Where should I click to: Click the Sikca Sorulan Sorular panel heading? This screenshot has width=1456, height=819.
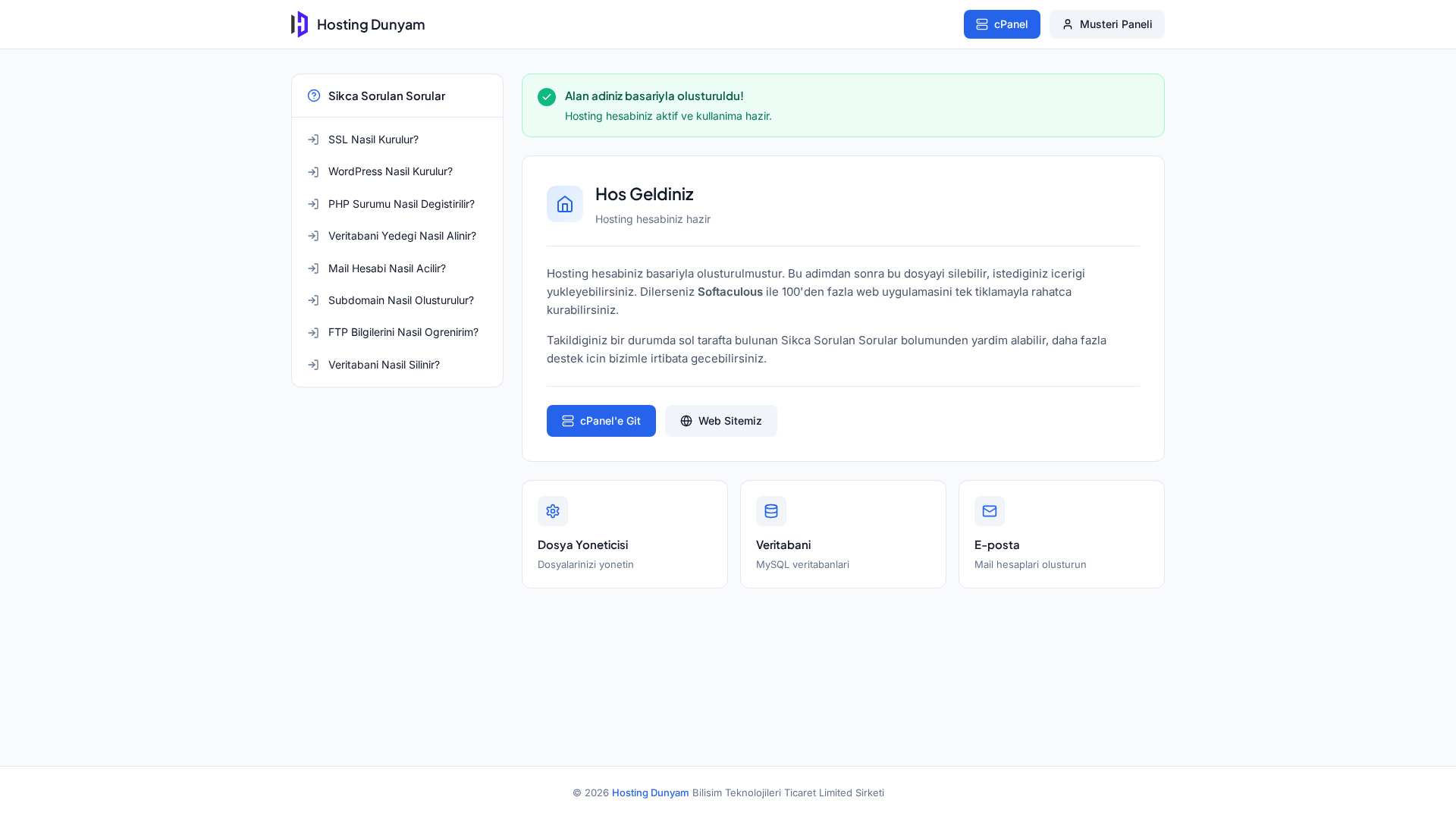pyautogui.click(x=387, y=96)
